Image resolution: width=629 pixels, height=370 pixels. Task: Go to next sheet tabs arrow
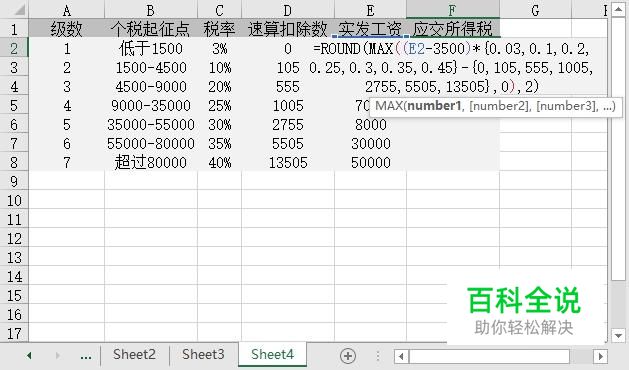click(x=58, y=356)
